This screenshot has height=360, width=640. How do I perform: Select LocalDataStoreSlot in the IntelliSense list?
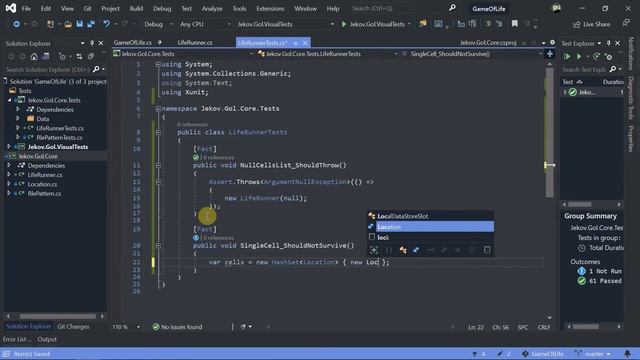coord(431,216)
